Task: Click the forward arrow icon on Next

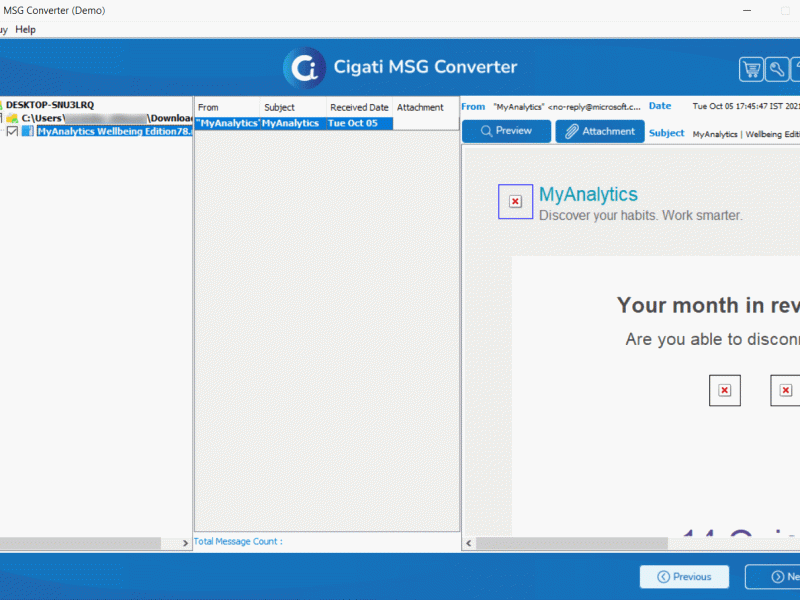Action: (x=778, y=577)
